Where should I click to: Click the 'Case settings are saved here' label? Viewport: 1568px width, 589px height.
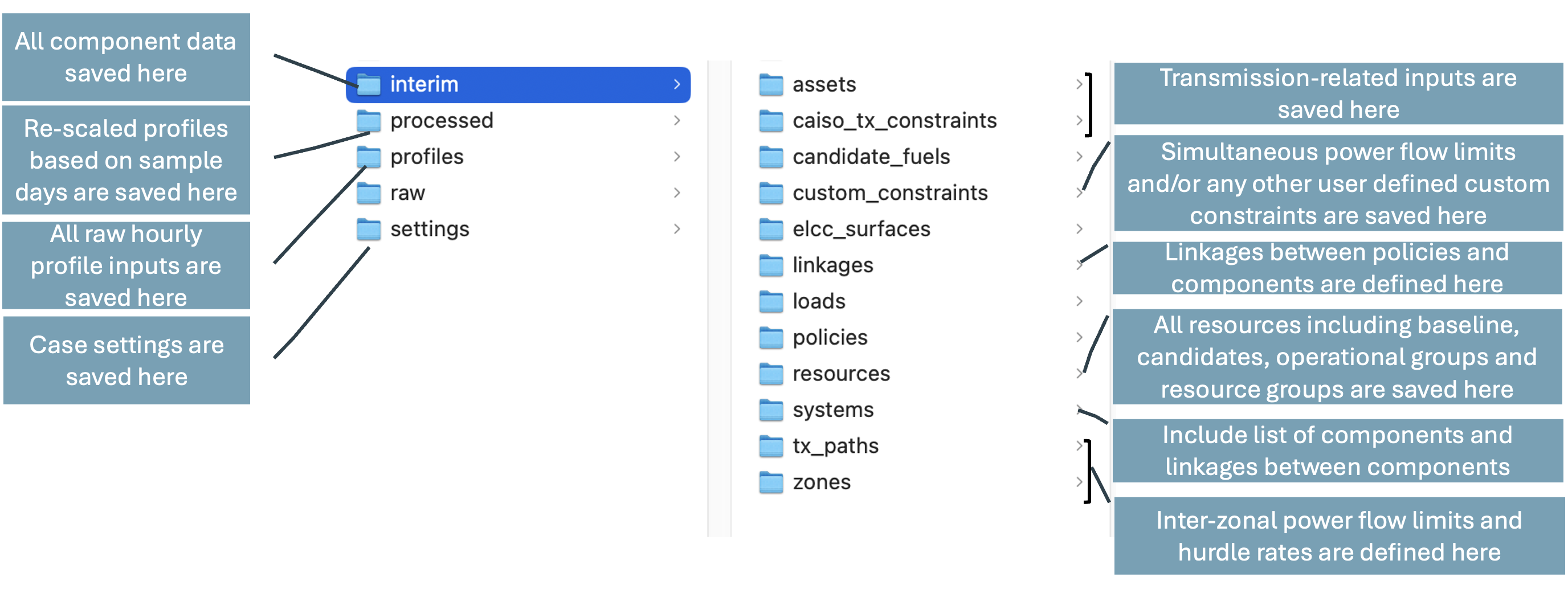pyautogui.click(x=126, y=360)
